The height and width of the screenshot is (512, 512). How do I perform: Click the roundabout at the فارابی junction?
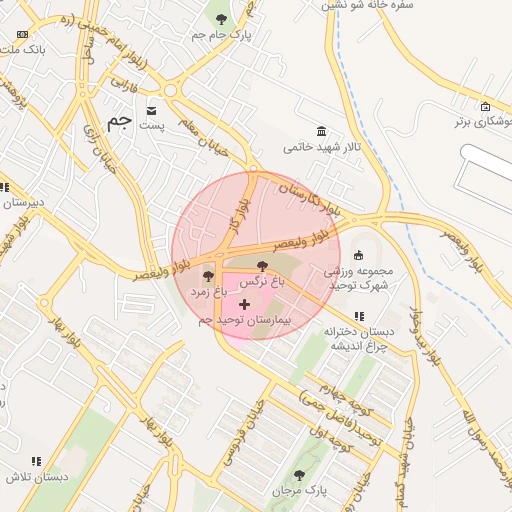click(170, 90)
